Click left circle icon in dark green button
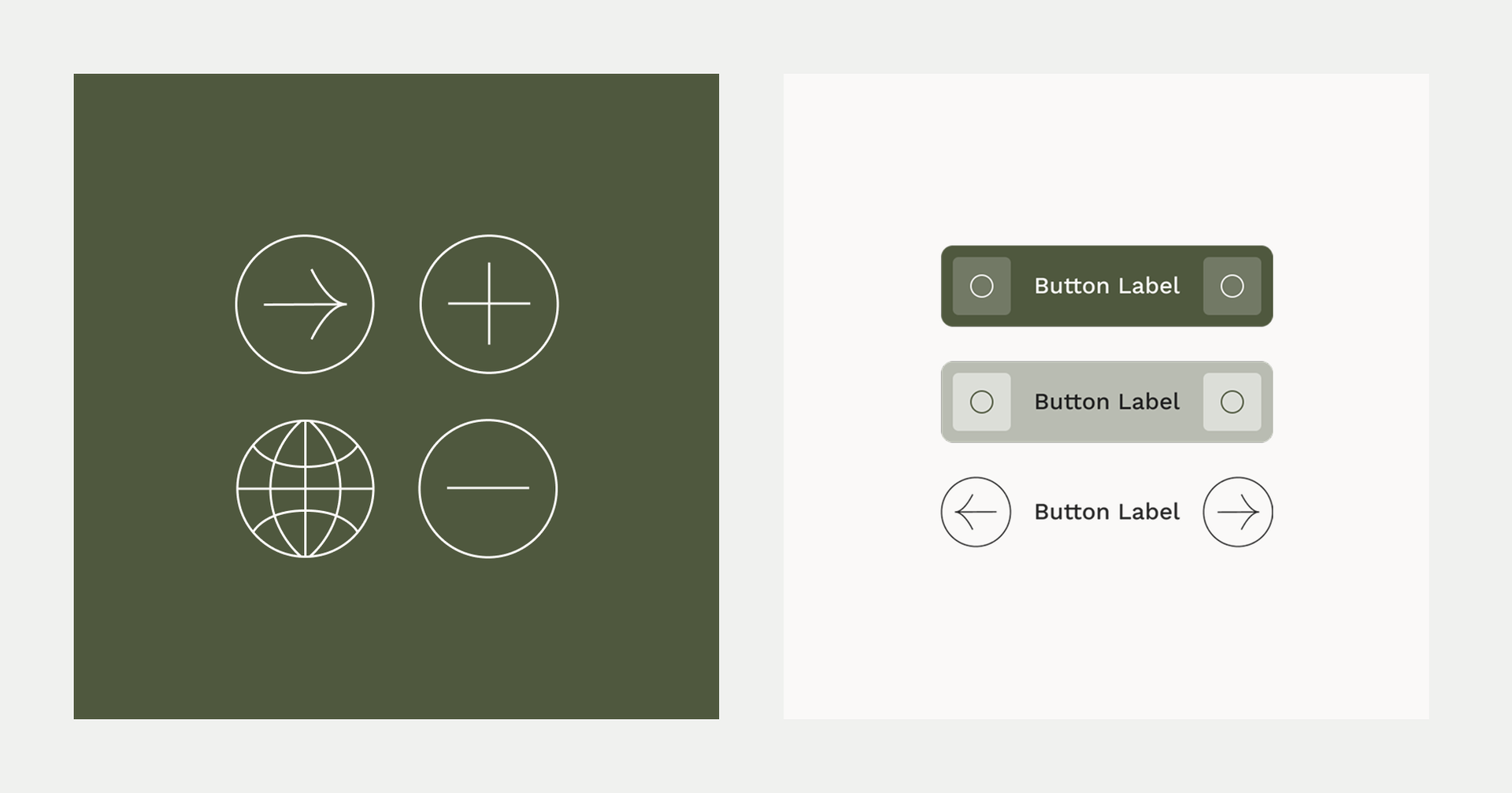Image resolution: width=1512 pixels, height=793 pixels. click(981, 286)
